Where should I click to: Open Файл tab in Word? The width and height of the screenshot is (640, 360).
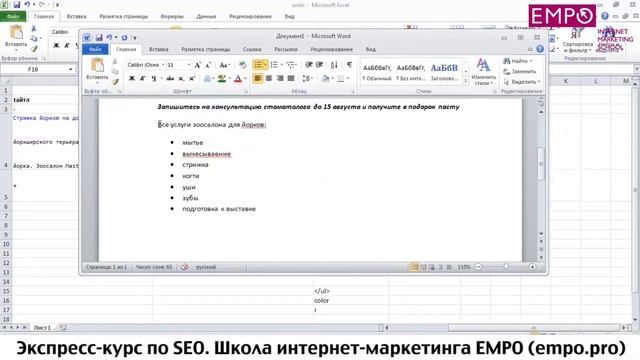pos(95,49)
